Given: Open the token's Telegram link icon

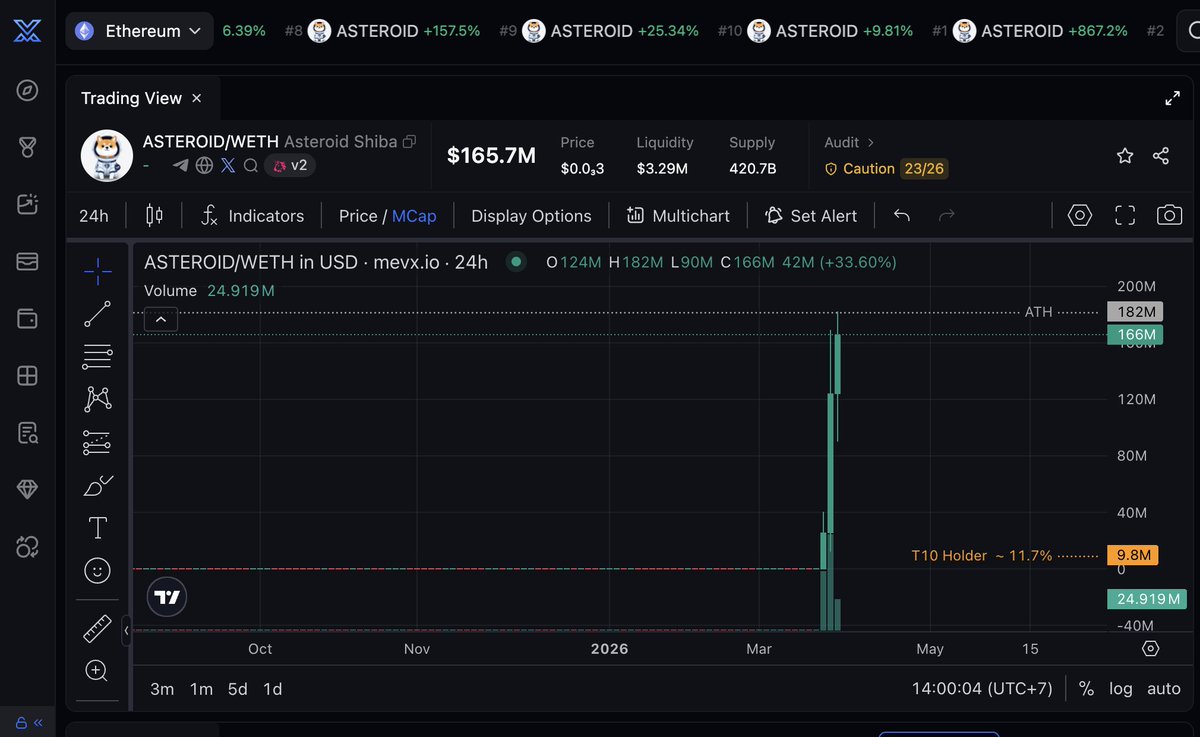Looking at the screenshot, I should pos(180,165).
